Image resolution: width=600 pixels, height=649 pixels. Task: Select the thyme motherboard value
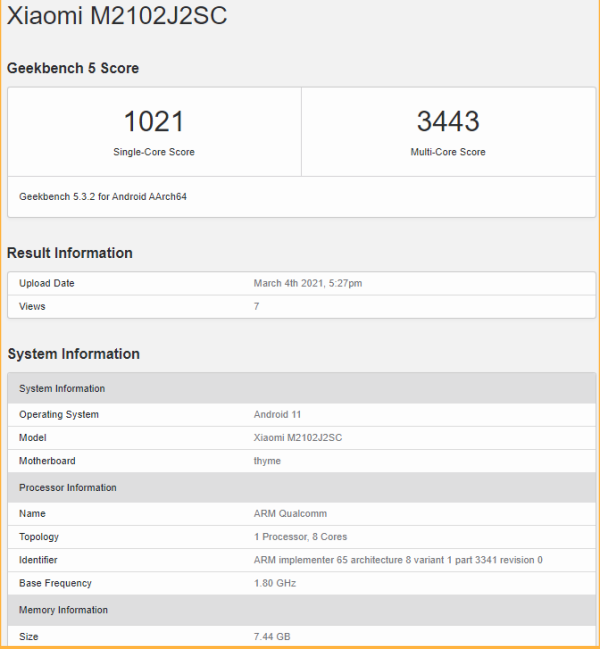(267, 461)
